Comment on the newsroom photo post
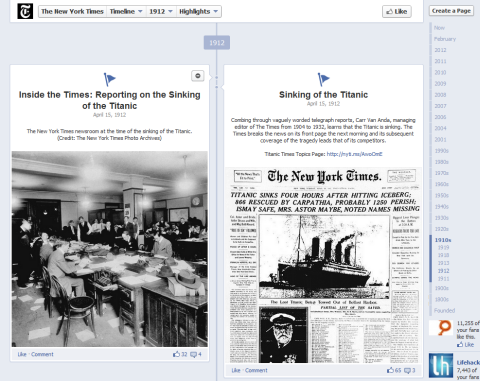Screen dimensions: 480x381 (42, 354)
